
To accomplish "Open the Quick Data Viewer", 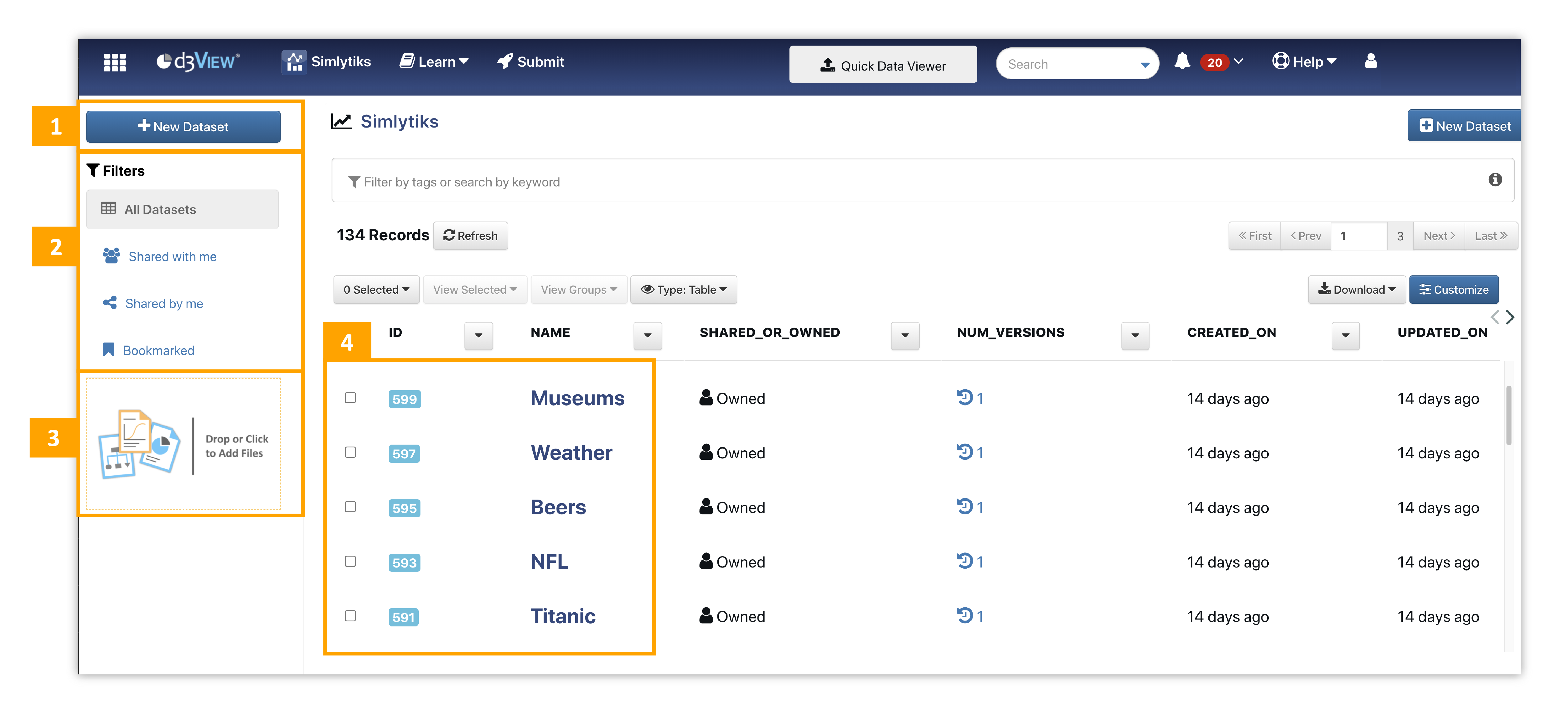I will coord(883,65).
